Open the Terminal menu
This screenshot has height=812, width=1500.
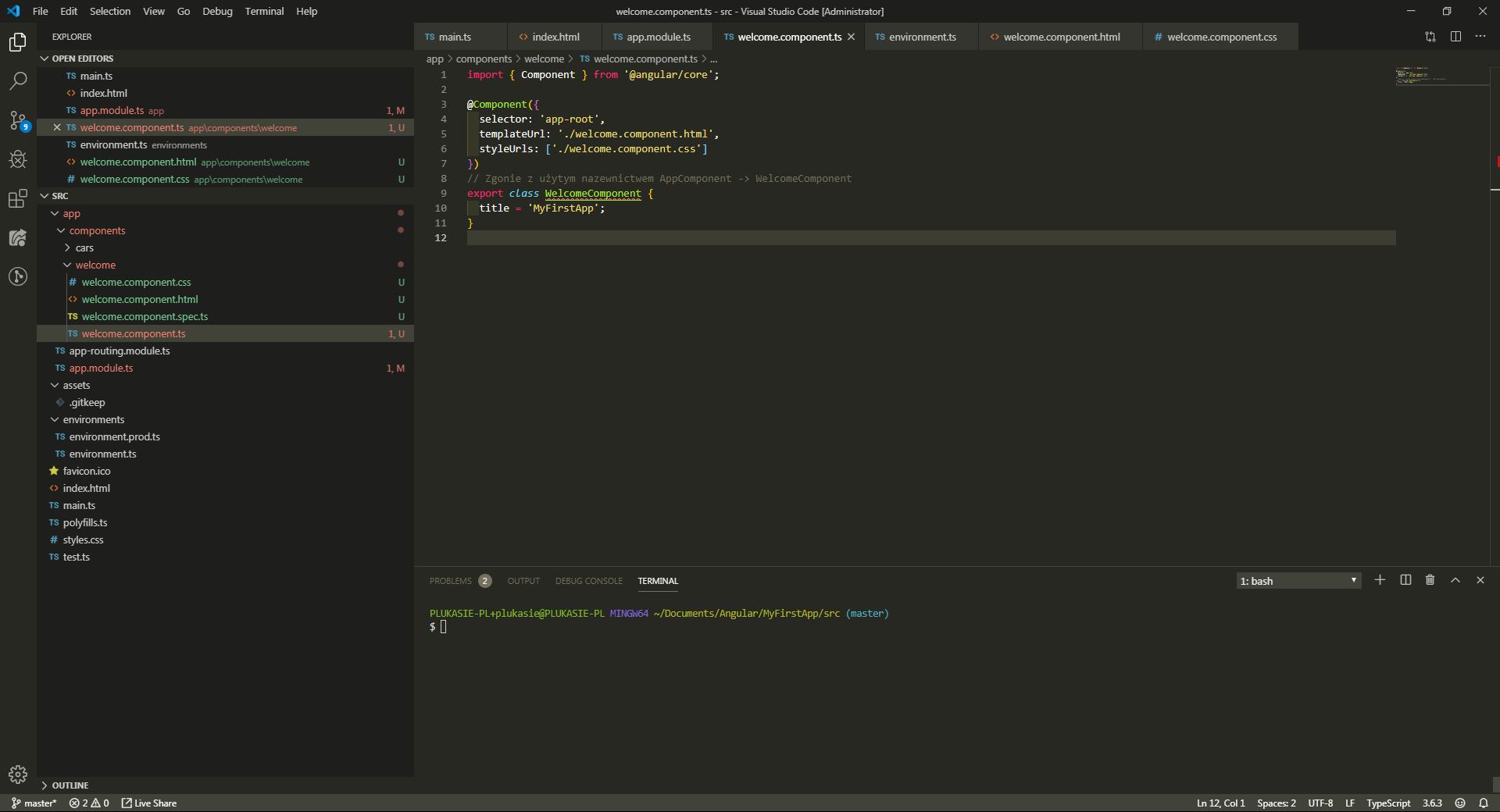[264, 11]
